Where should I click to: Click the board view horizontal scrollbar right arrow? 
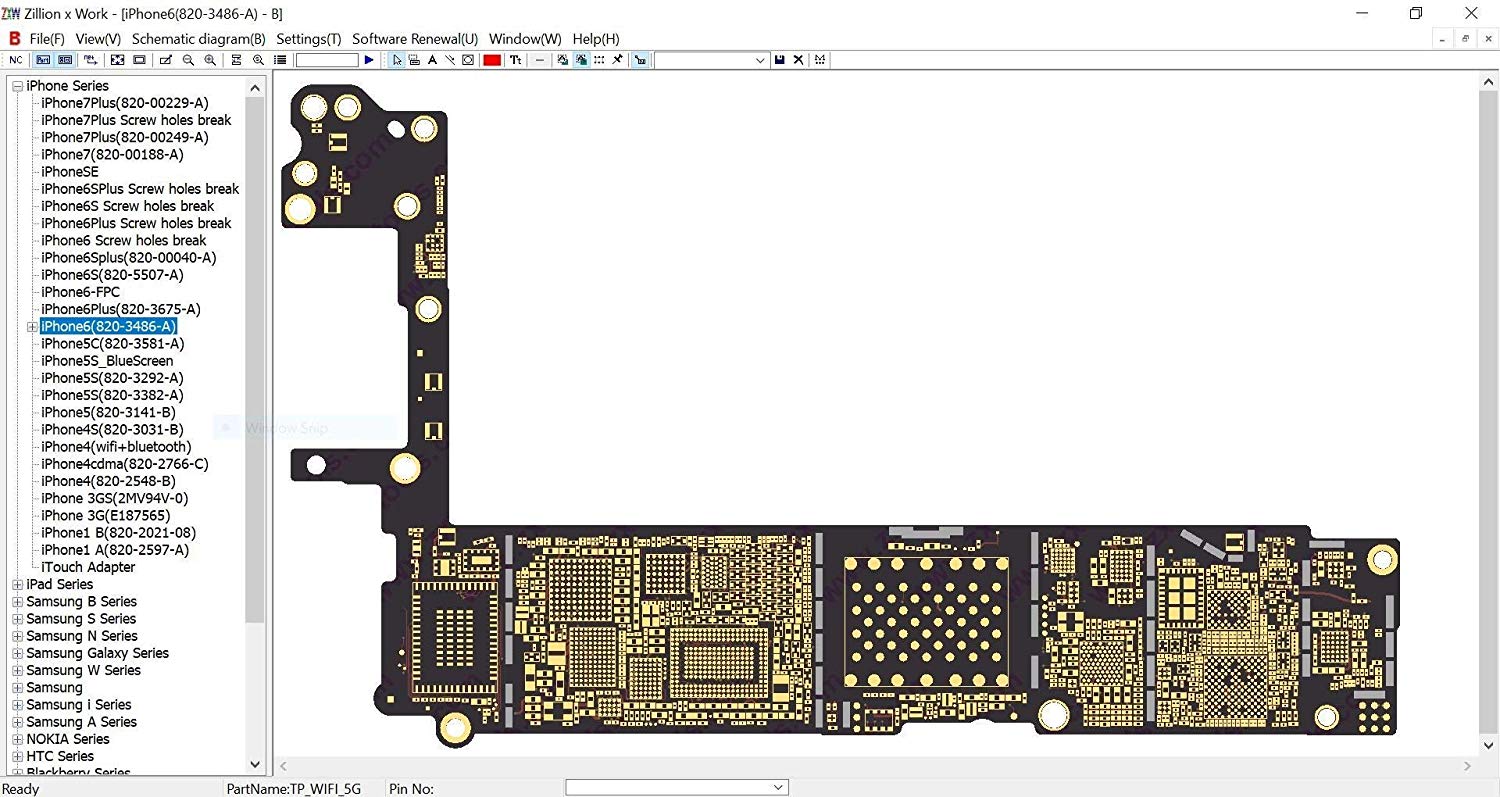click(1467, 766)
